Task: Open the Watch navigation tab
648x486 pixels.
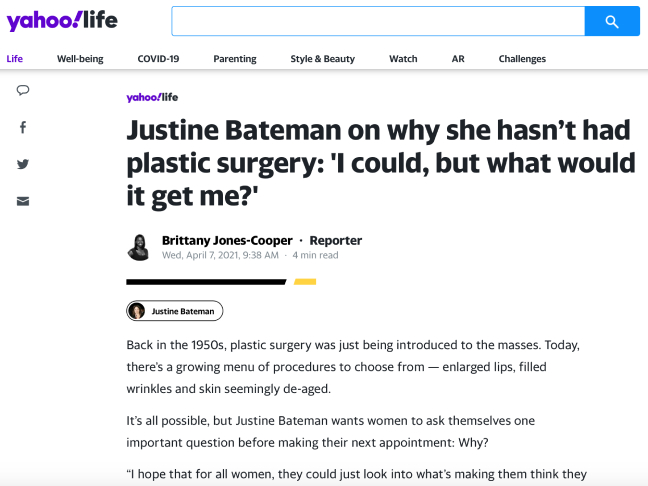Action: (403, 59)
